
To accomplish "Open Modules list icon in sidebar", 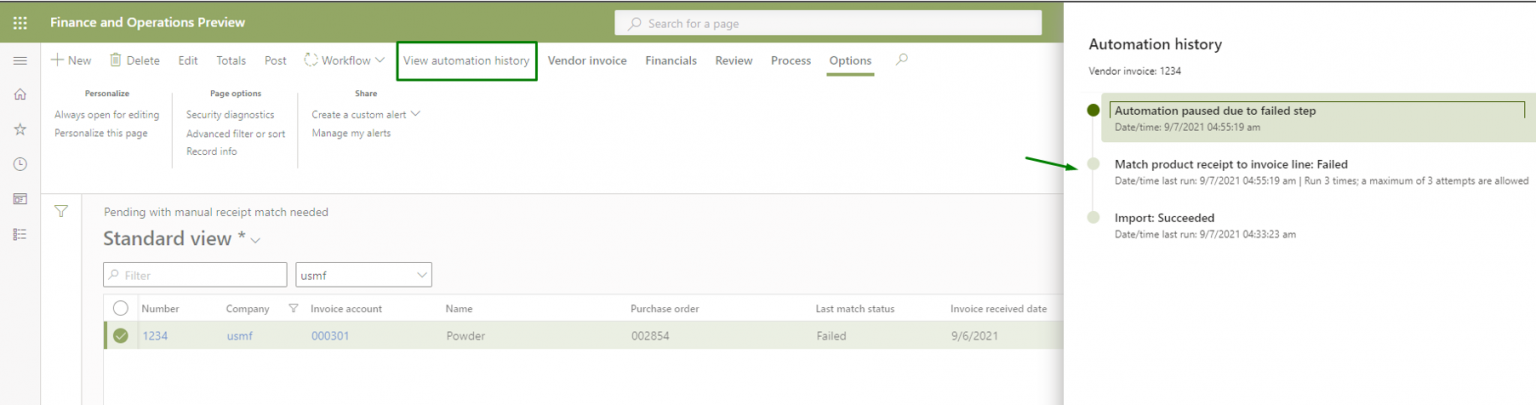I will tap(20, 234).
